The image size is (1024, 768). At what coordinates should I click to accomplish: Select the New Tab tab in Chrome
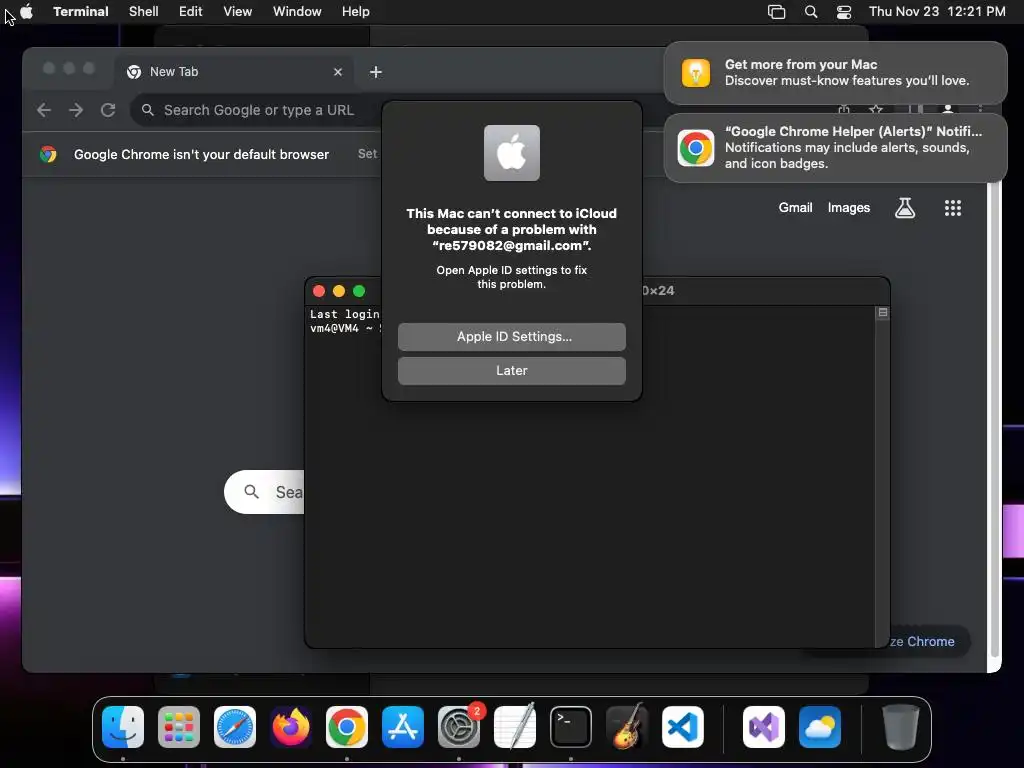click(234, 72)
